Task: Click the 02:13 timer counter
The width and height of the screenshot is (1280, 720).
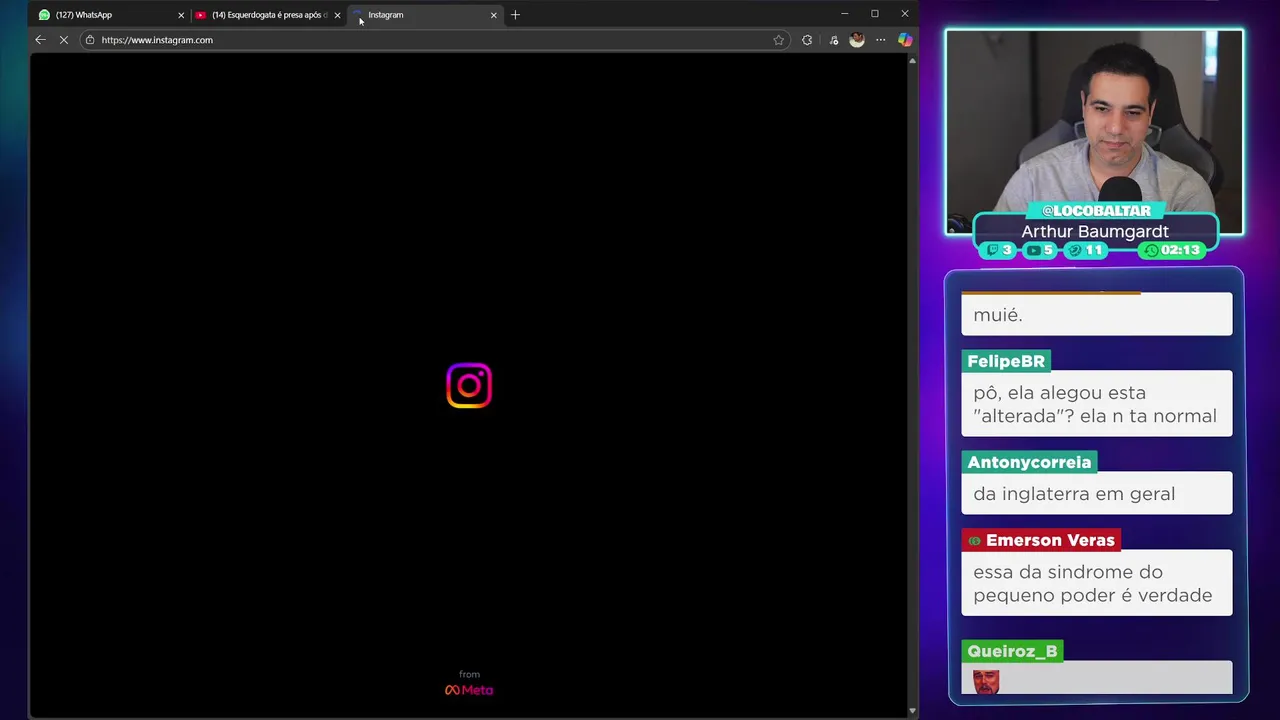Action: (1173, 250)
